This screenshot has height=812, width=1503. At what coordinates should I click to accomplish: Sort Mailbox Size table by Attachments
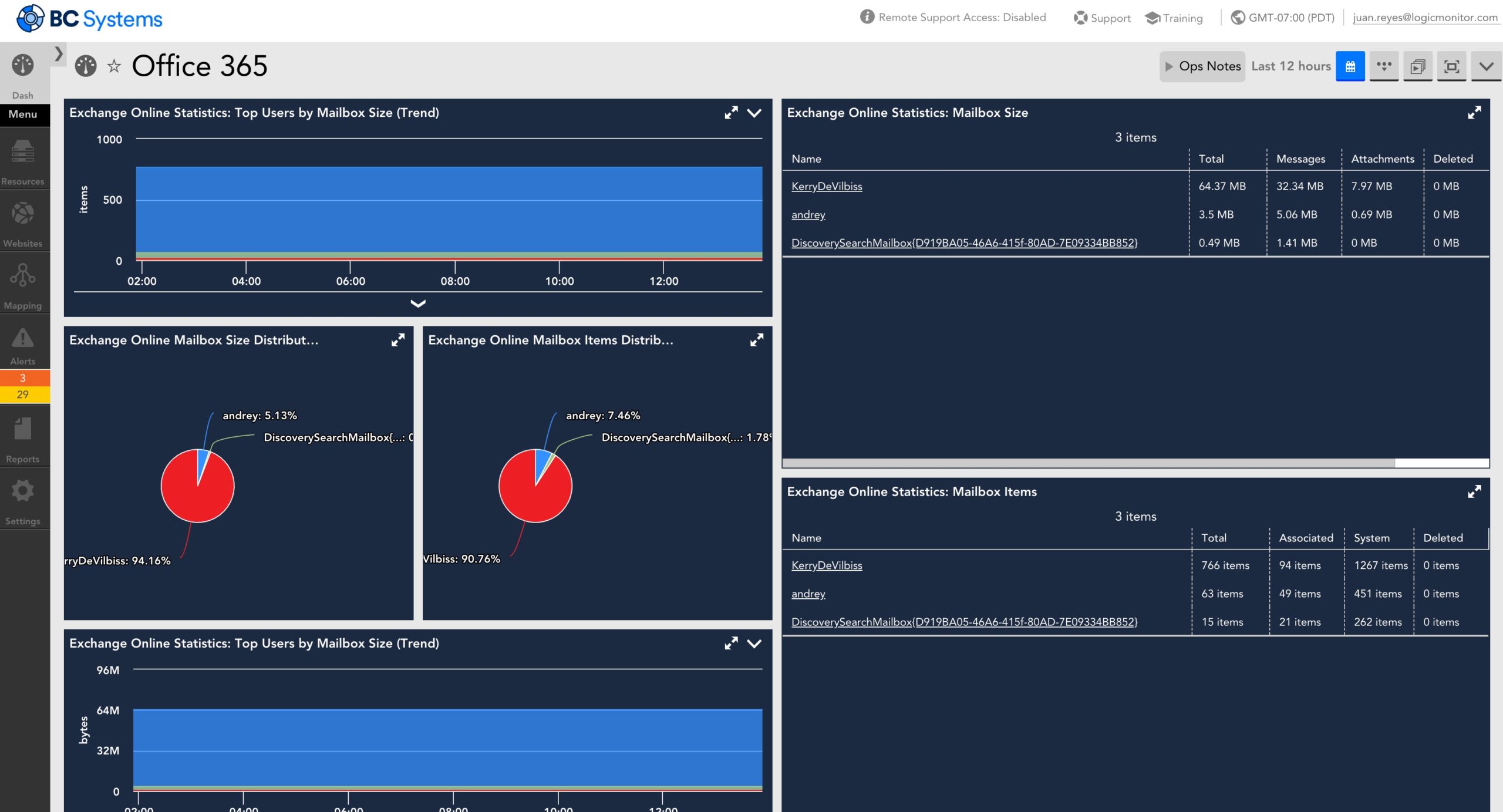point(1383,159)
